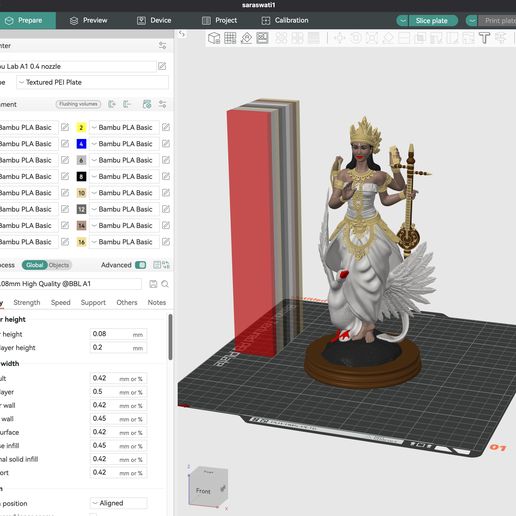Edit preset for filament 4
Screen dimensions: 516x516
(166, 144)
